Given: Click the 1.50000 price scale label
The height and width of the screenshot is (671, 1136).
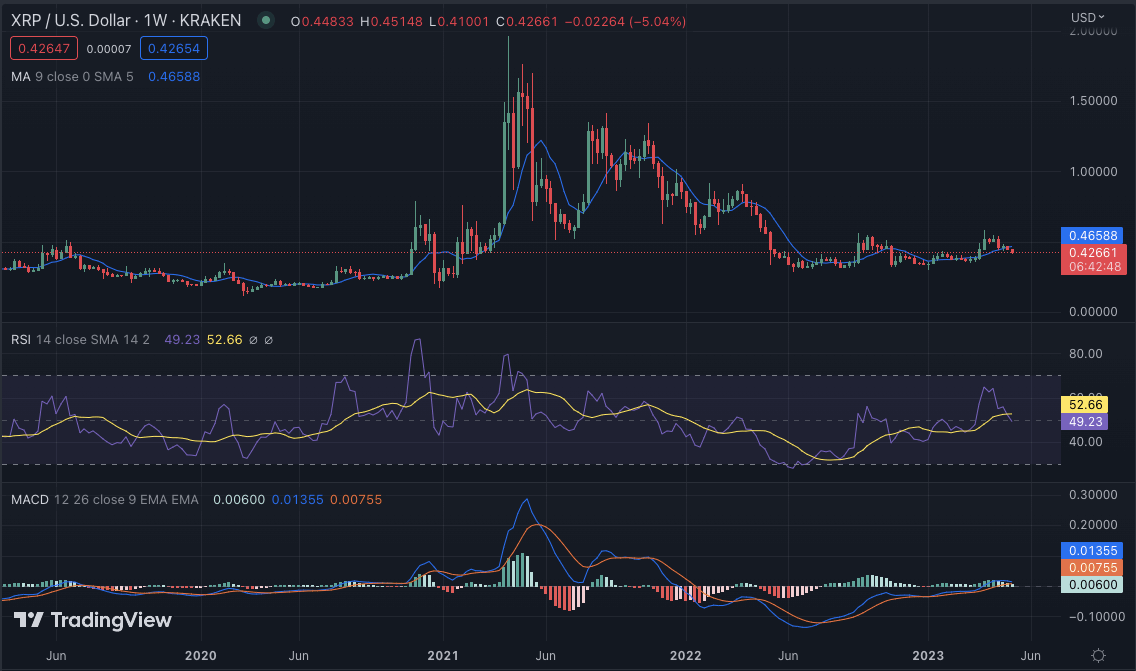Looking at the screenshot, I should pos(1093,101).
